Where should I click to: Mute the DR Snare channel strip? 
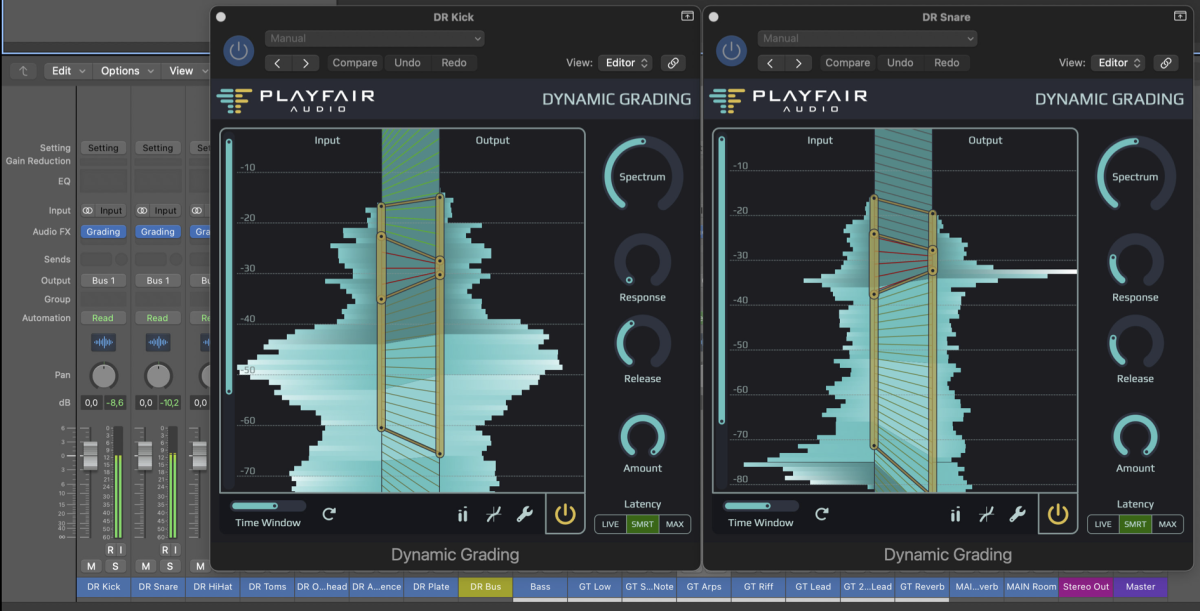point(146,566)
